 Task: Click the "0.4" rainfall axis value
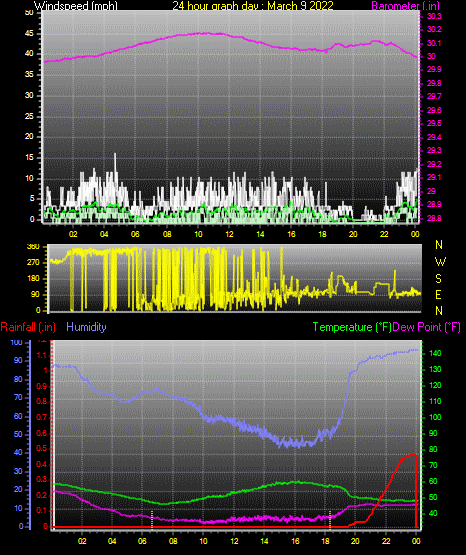pyautogui.click(x=42, y=464)
